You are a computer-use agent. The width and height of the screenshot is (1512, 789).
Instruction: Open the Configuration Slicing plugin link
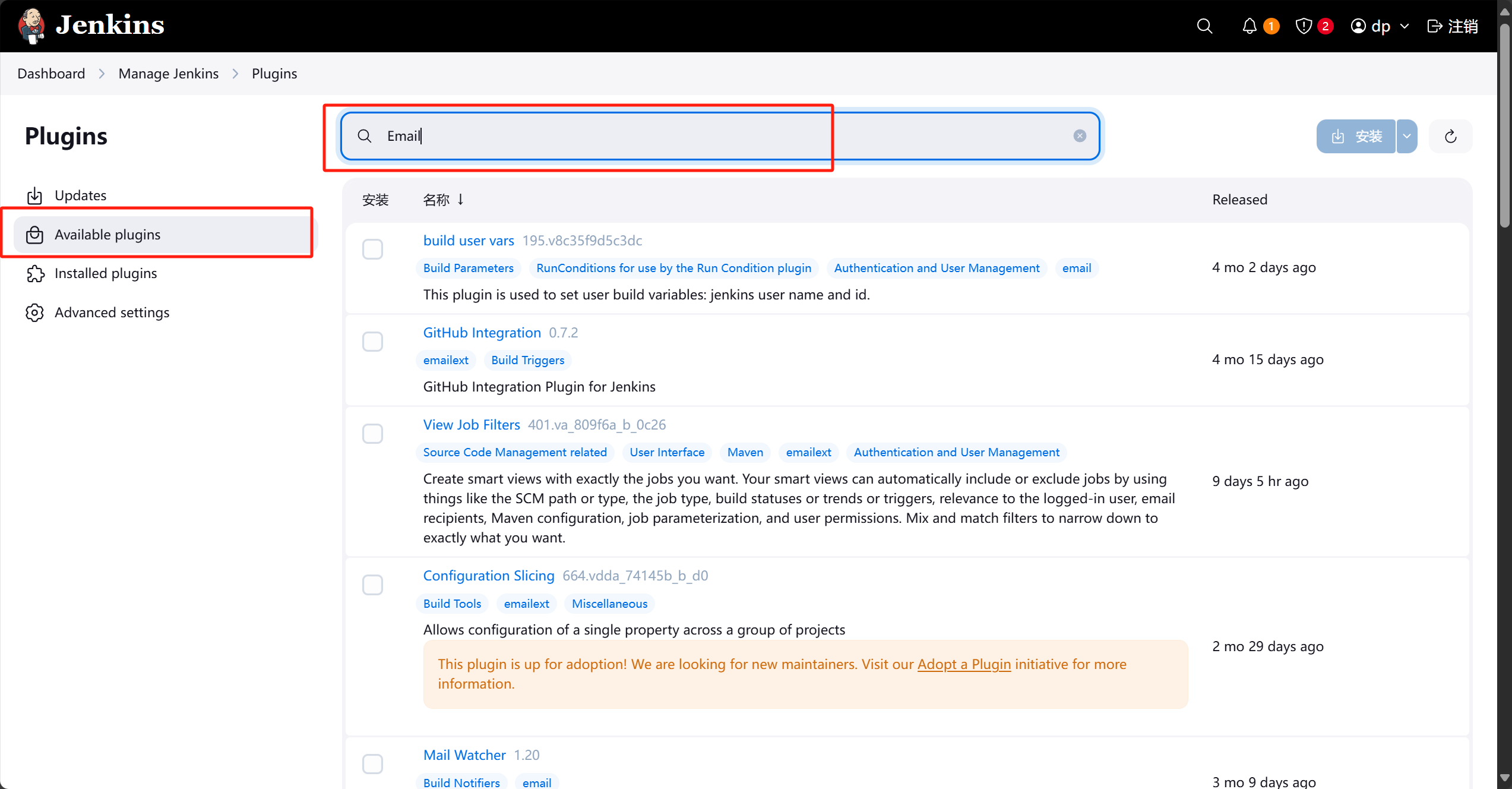(488, 576)
